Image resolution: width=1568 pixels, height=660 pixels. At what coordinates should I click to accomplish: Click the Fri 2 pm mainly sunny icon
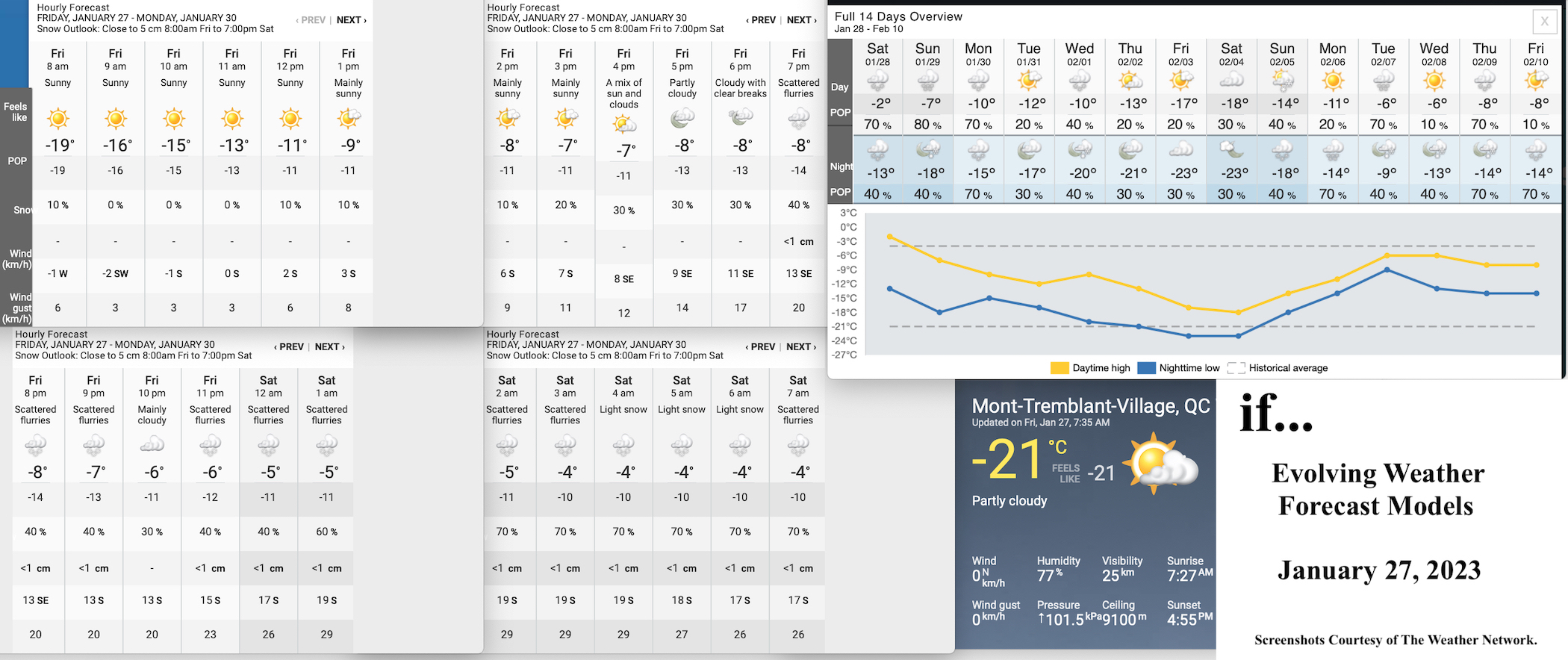[x=508, y=117]
